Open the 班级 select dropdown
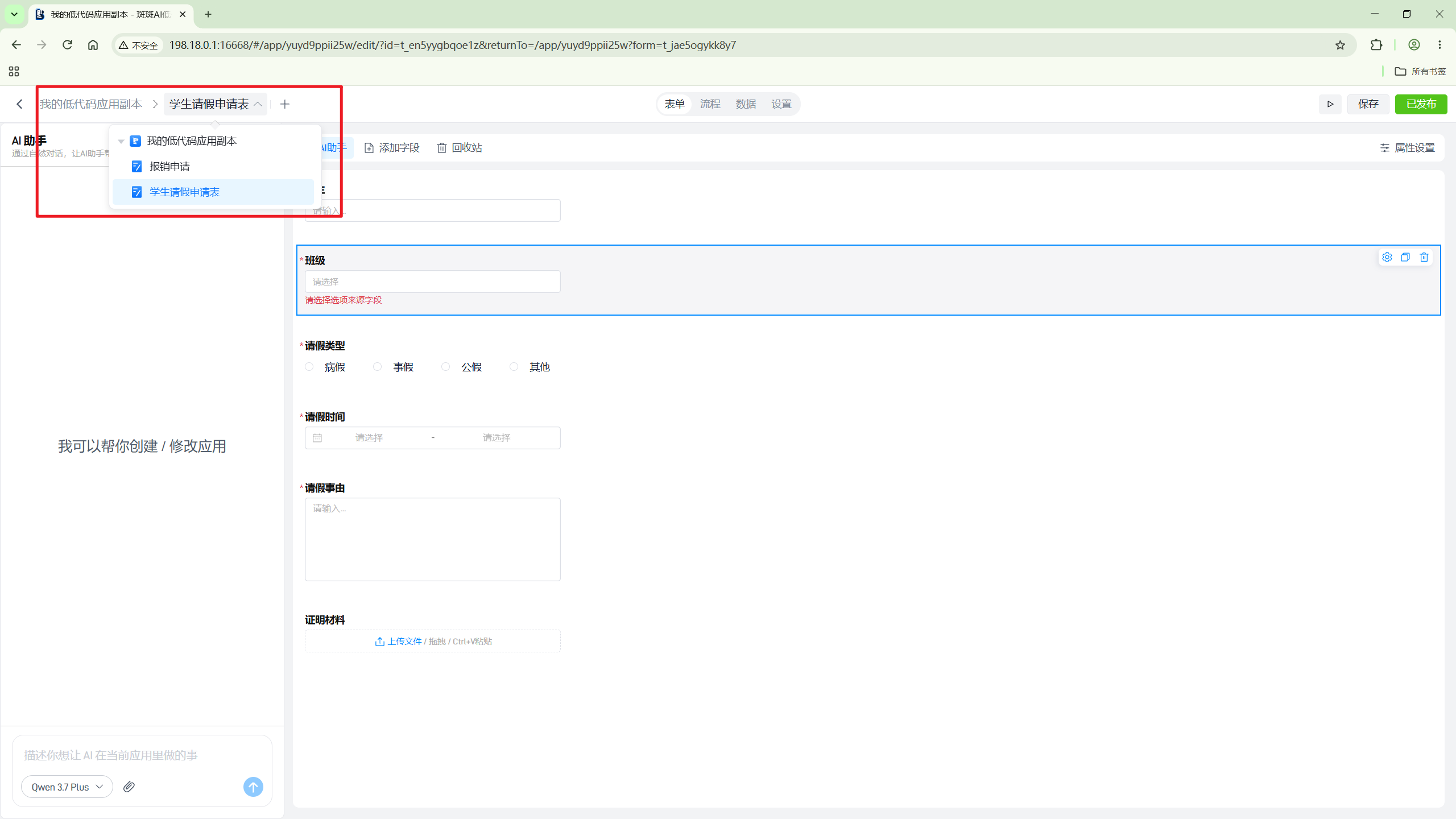 point(432,282)
